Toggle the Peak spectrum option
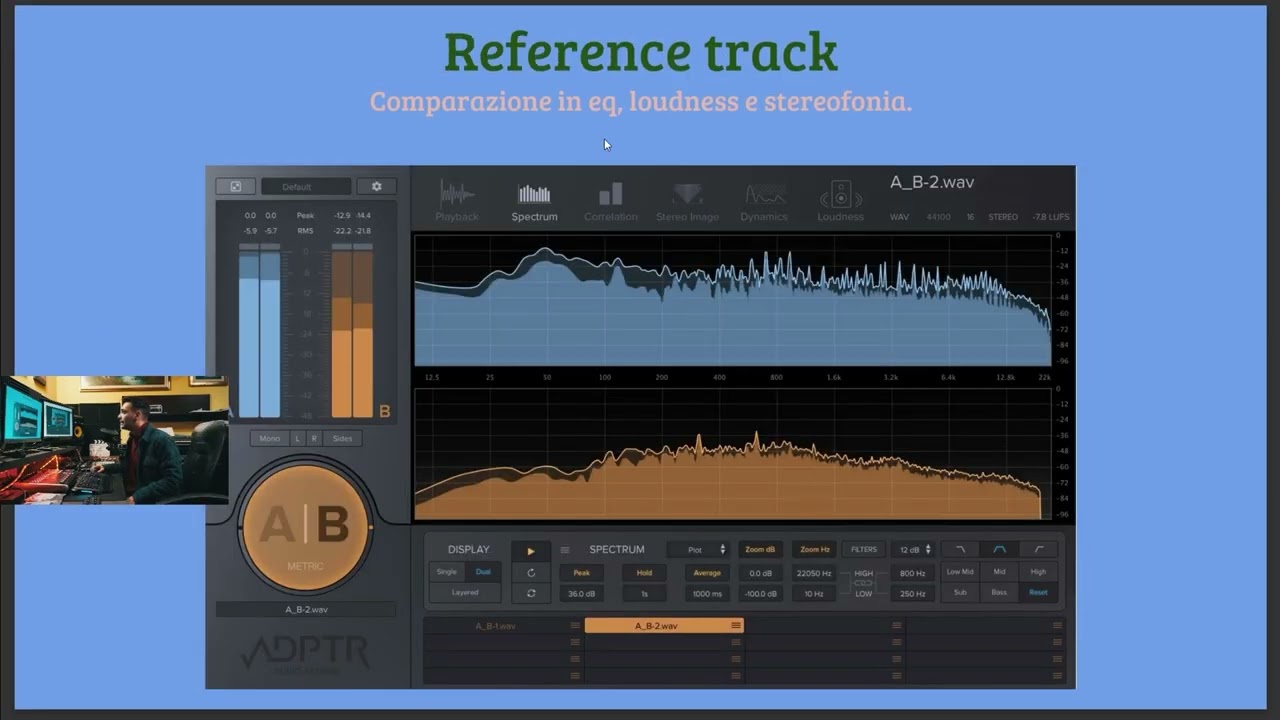The width and height of the screenshot is (1280, 720). point(581,573)
